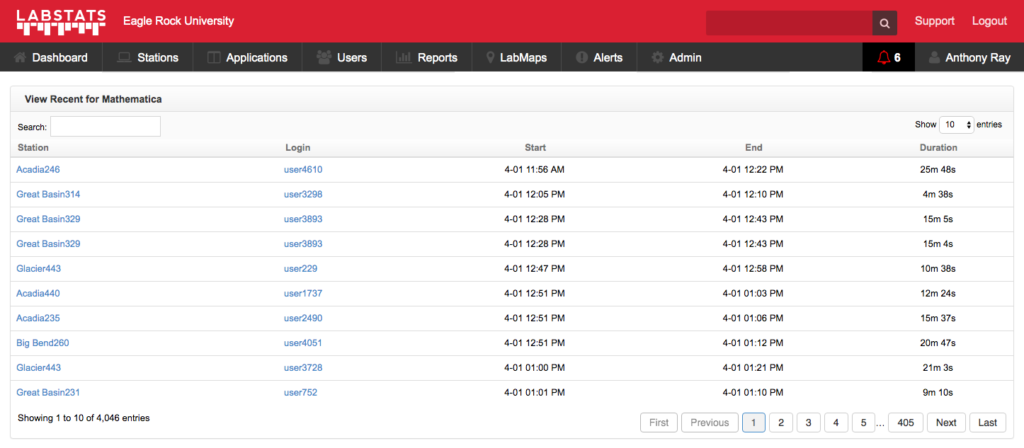Open station Big Bend260

pyautogui.click(x=42, y=343)
